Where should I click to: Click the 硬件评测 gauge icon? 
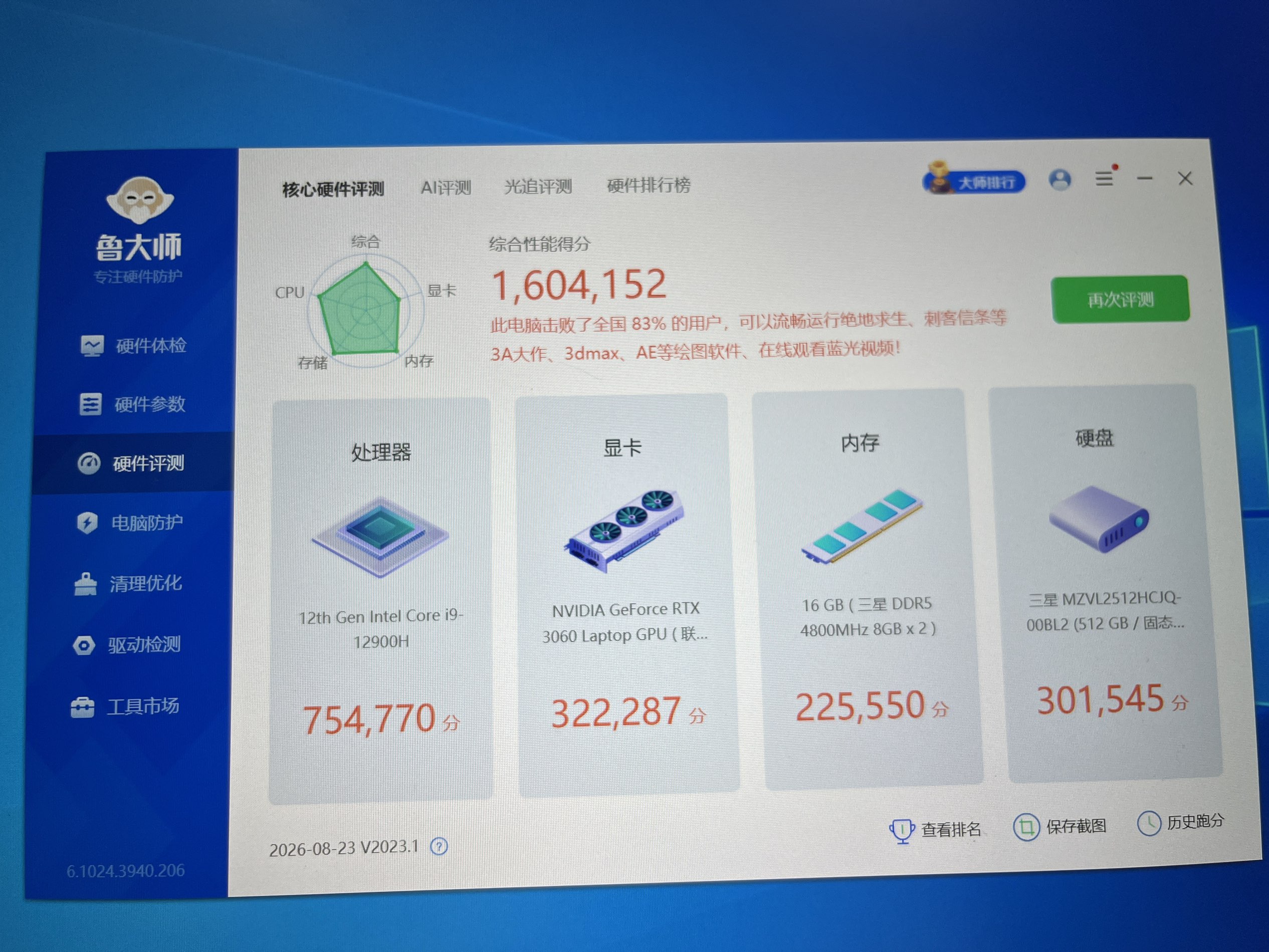[x=89, y=463]
